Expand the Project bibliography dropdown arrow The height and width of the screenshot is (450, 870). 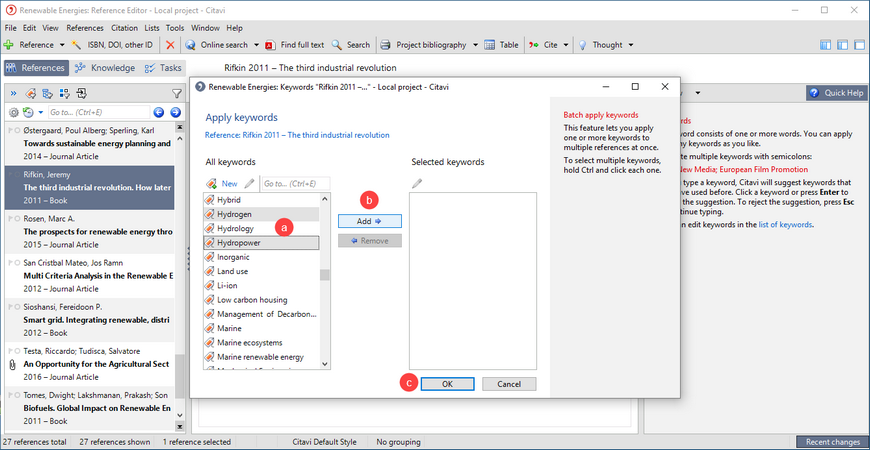pyautogui.click(x=476, y=45)
